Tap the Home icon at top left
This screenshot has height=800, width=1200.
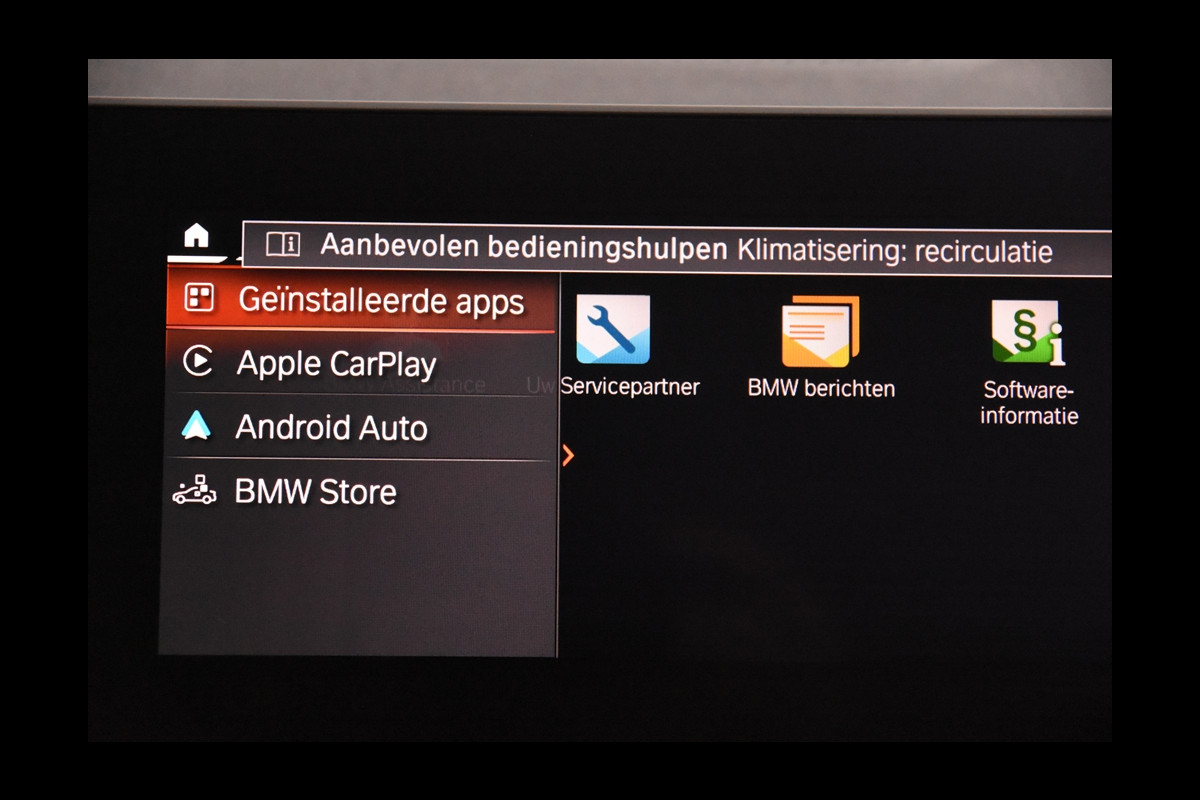pos(197,236)
